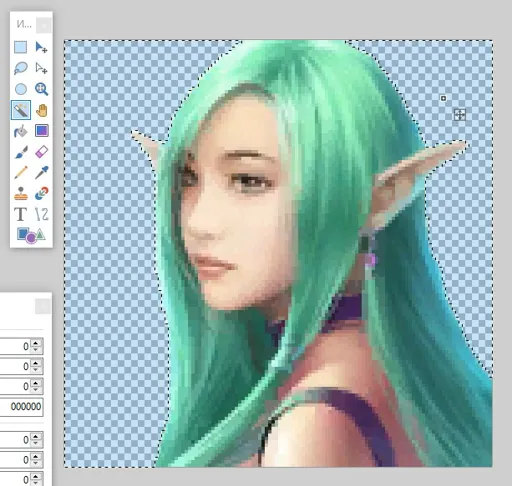Choose the Pencil tool
The width and height of the screenshot is (512, 486).
coord(21,173)
